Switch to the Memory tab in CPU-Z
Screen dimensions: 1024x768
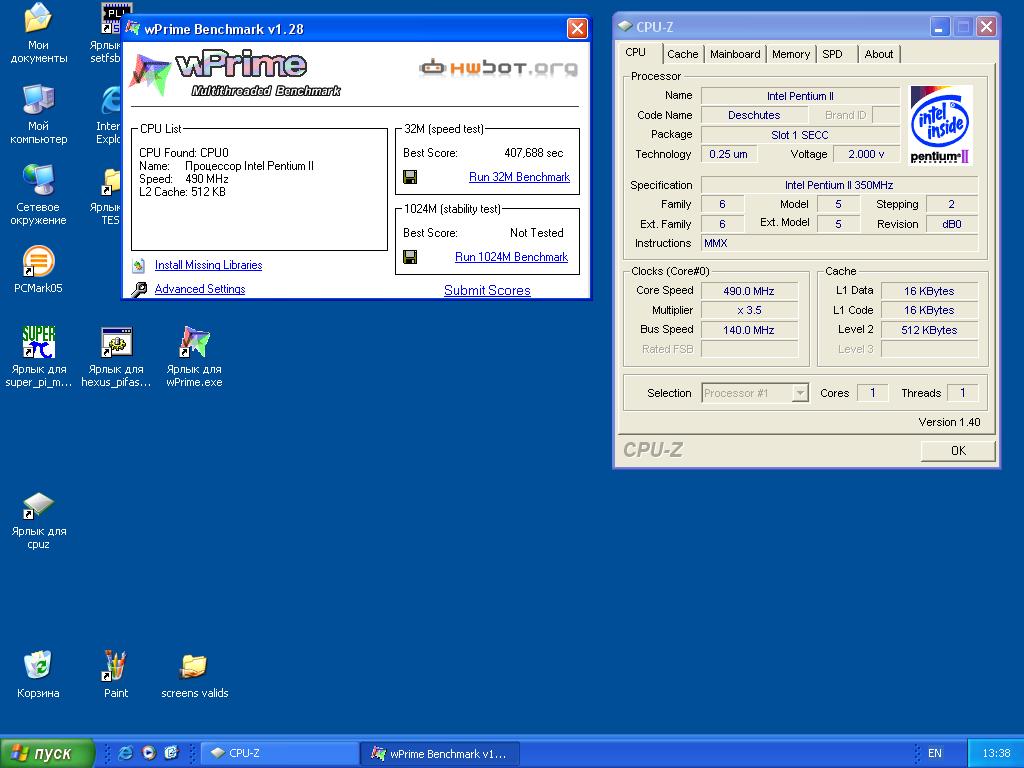point(791,54)
